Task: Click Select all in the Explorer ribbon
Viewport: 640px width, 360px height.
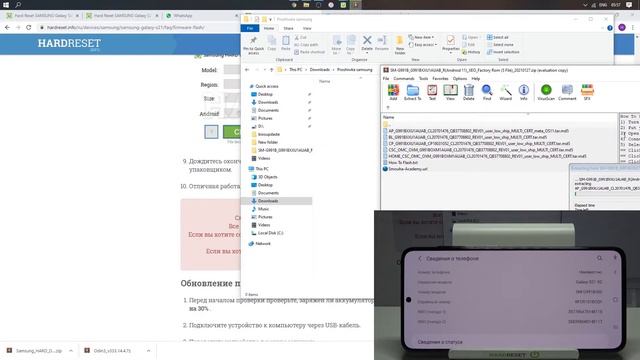Action: point(498,37)
